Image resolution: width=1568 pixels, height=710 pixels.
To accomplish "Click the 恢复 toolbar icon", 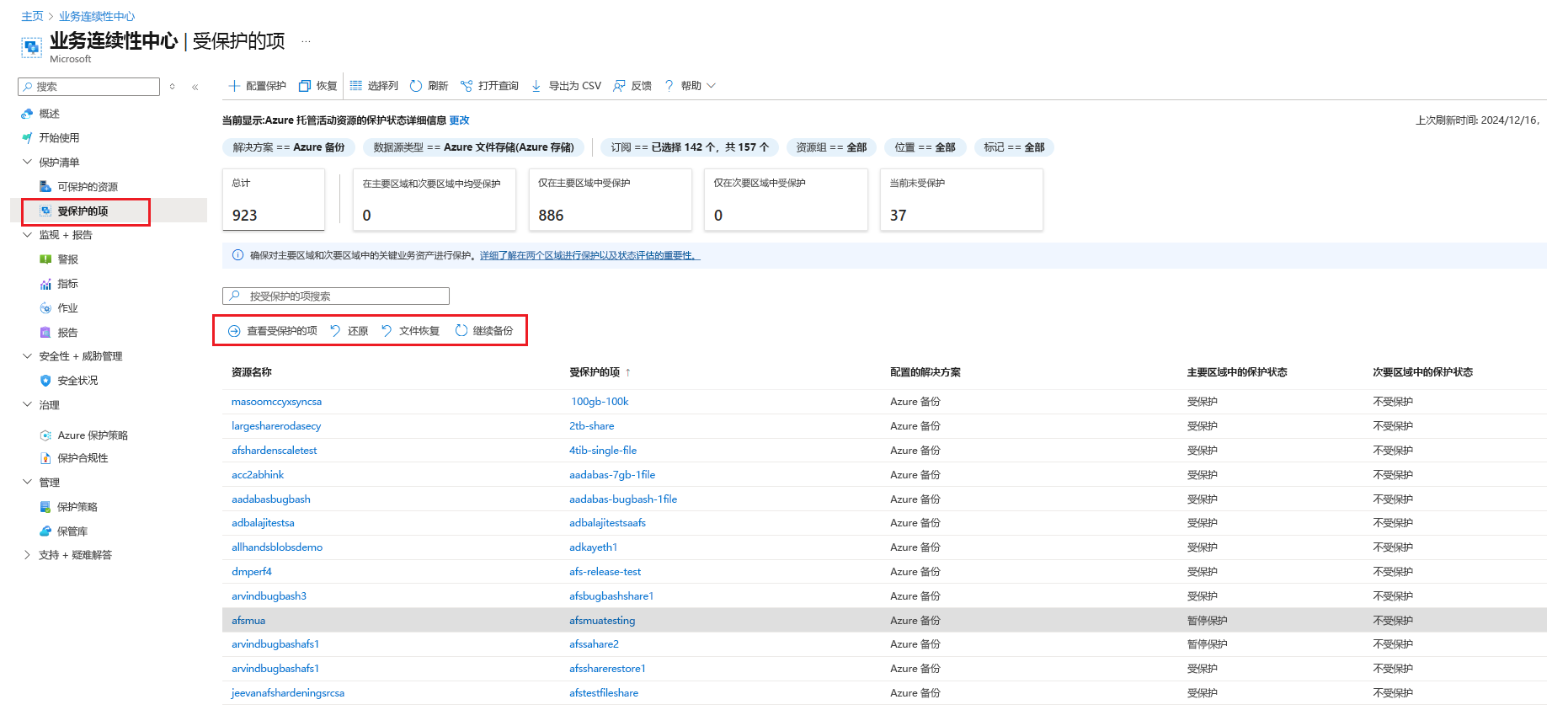I will pos(305,86).
